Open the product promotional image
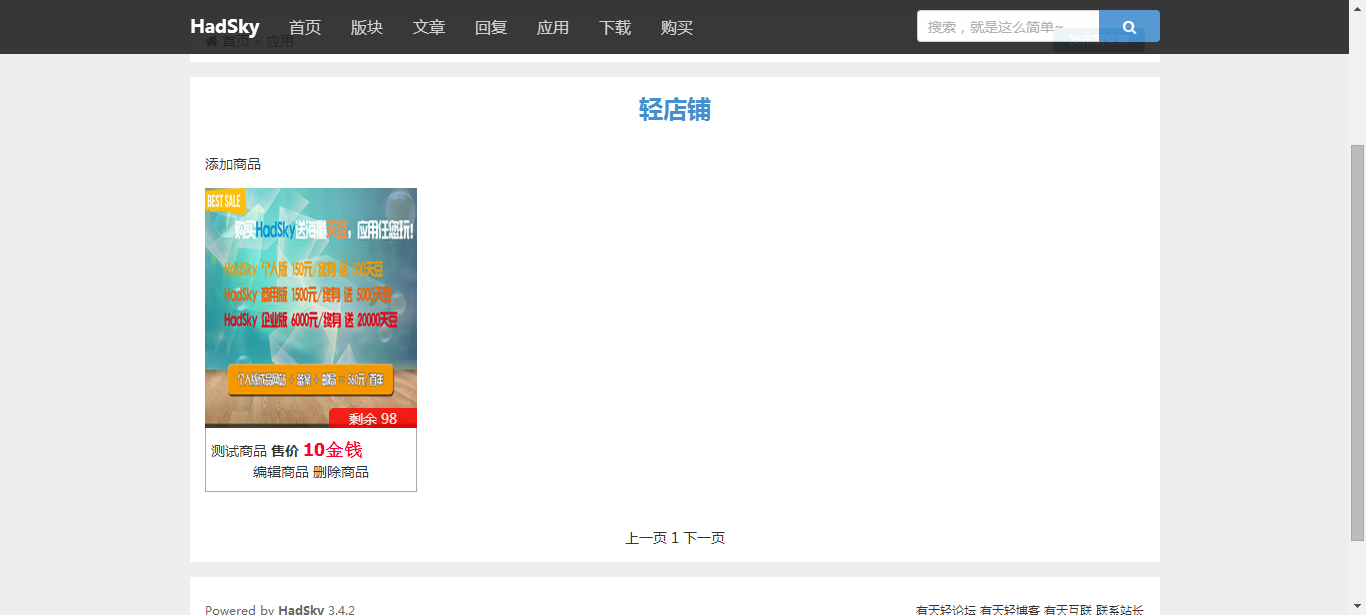Image resolution: width=1366 pixels, height=615 pixels. pyautogui.click(x=311, y=300)
